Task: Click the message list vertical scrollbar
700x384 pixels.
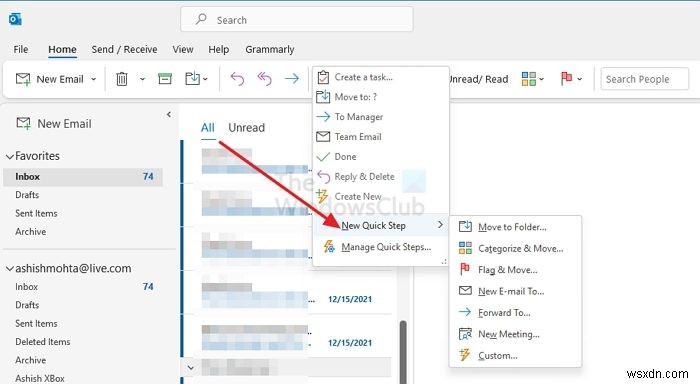Action: [403, 351]
